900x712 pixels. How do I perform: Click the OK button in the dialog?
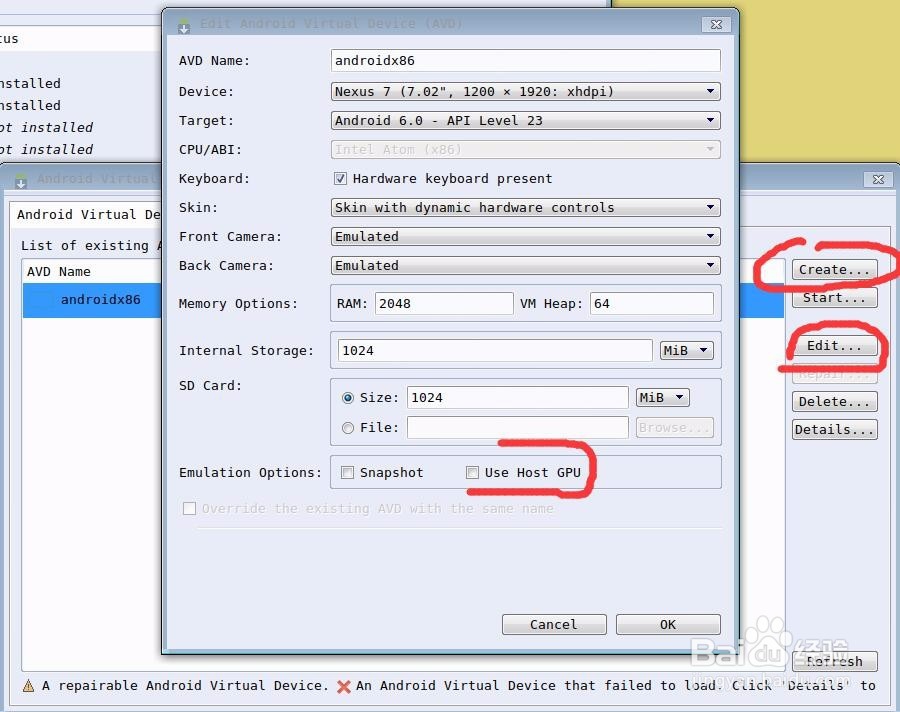(x=668, y=625)
